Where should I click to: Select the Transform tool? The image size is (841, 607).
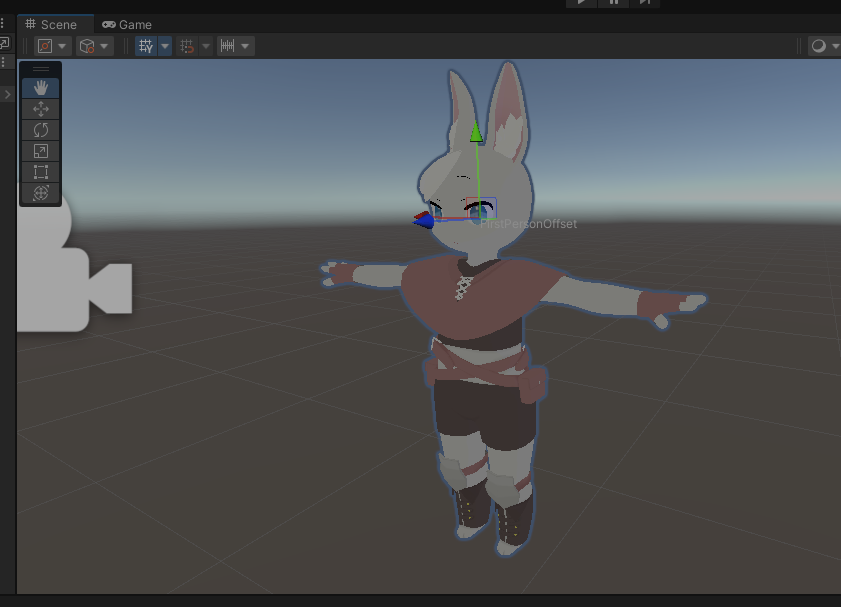click(41, 193)
